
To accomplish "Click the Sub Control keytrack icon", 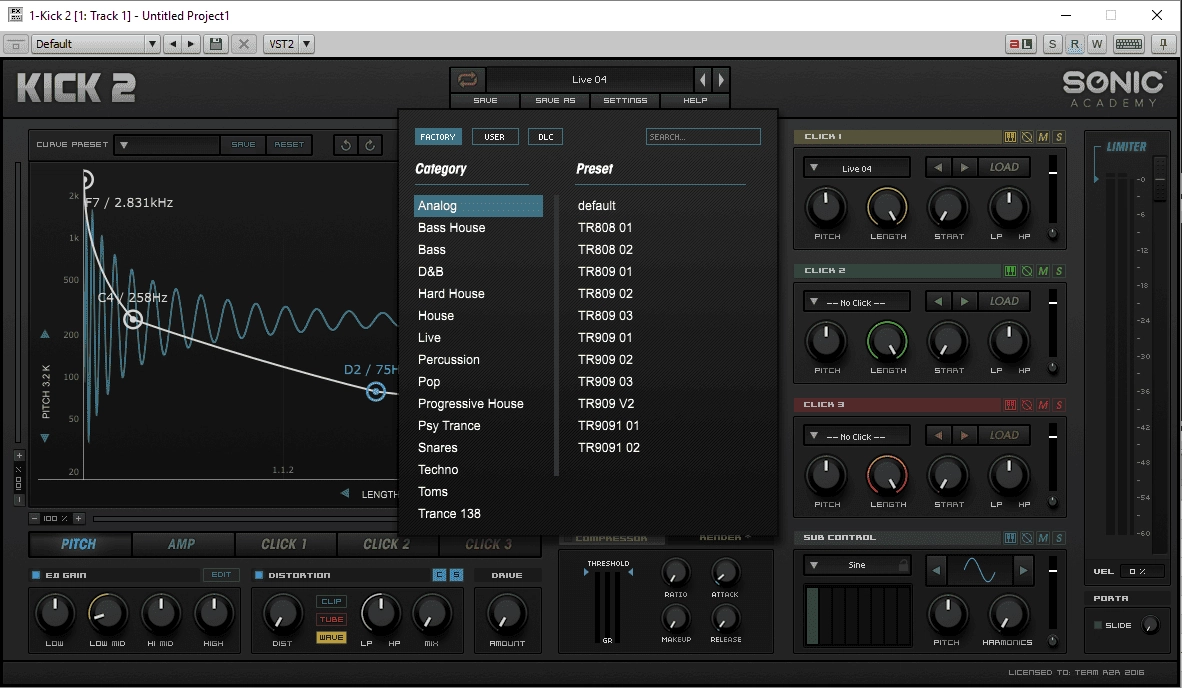I will [x=1010, y=538].
